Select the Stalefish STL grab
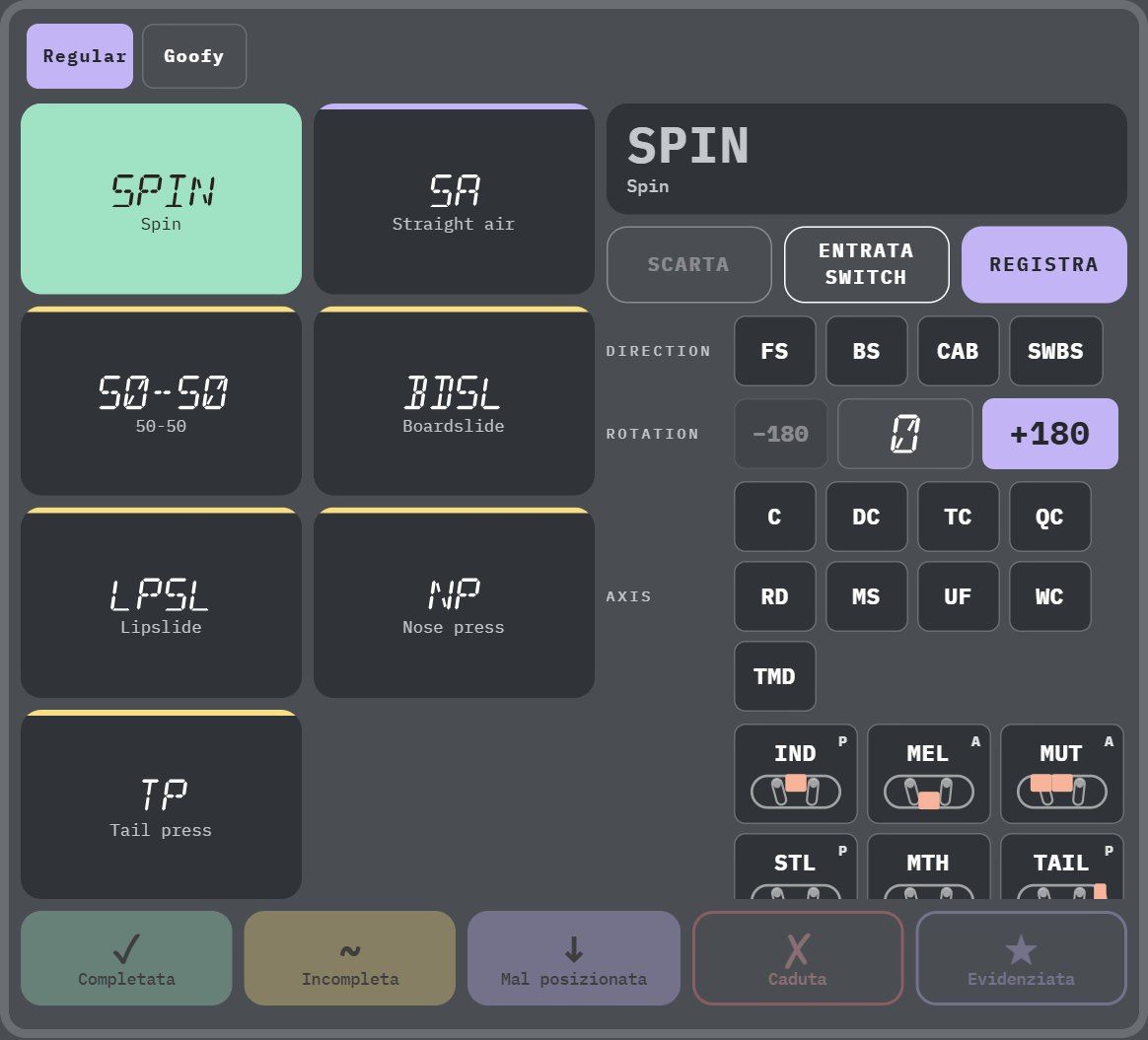 click(795, 867)
